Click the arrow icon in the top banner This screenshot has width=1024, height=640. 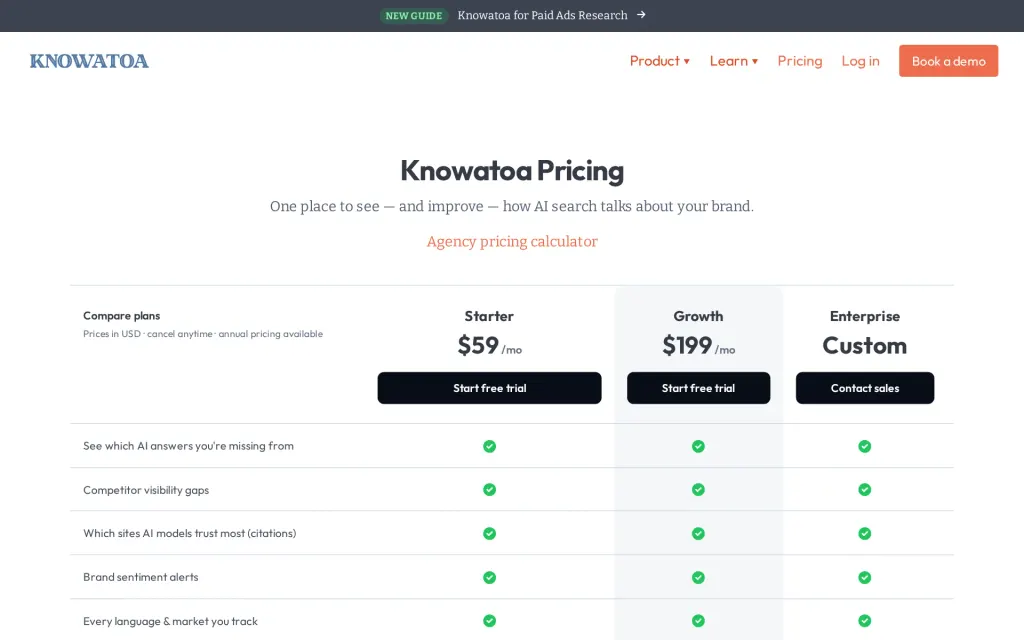tap(641, 14)
